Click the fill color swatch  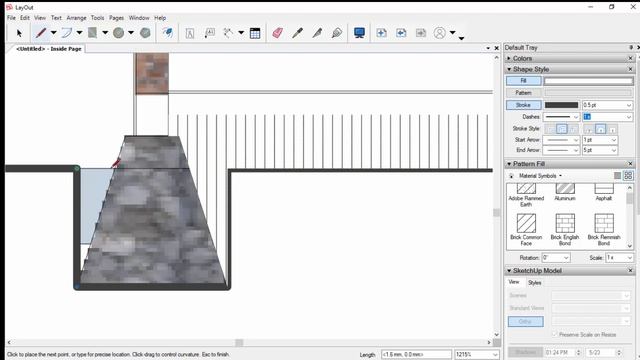pos(589,81)
